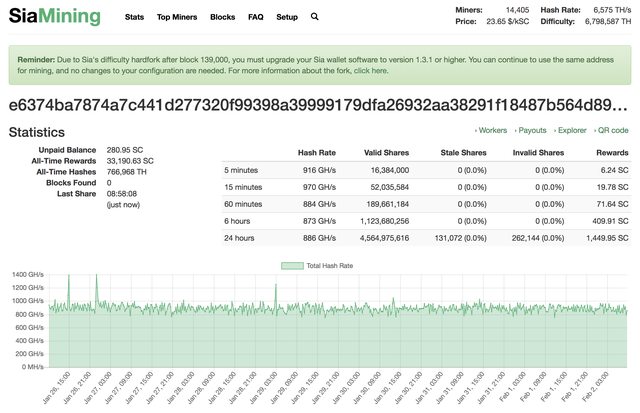This screenshot has width=640, height=413.
Task: Open the Explorer link
Action: [570, 130]
